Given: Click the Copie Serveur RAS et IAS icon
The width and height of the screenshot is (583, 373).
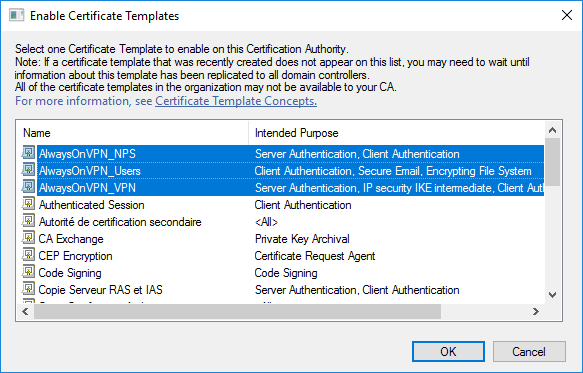Looking at the screenshot, I should click(28, 289).
